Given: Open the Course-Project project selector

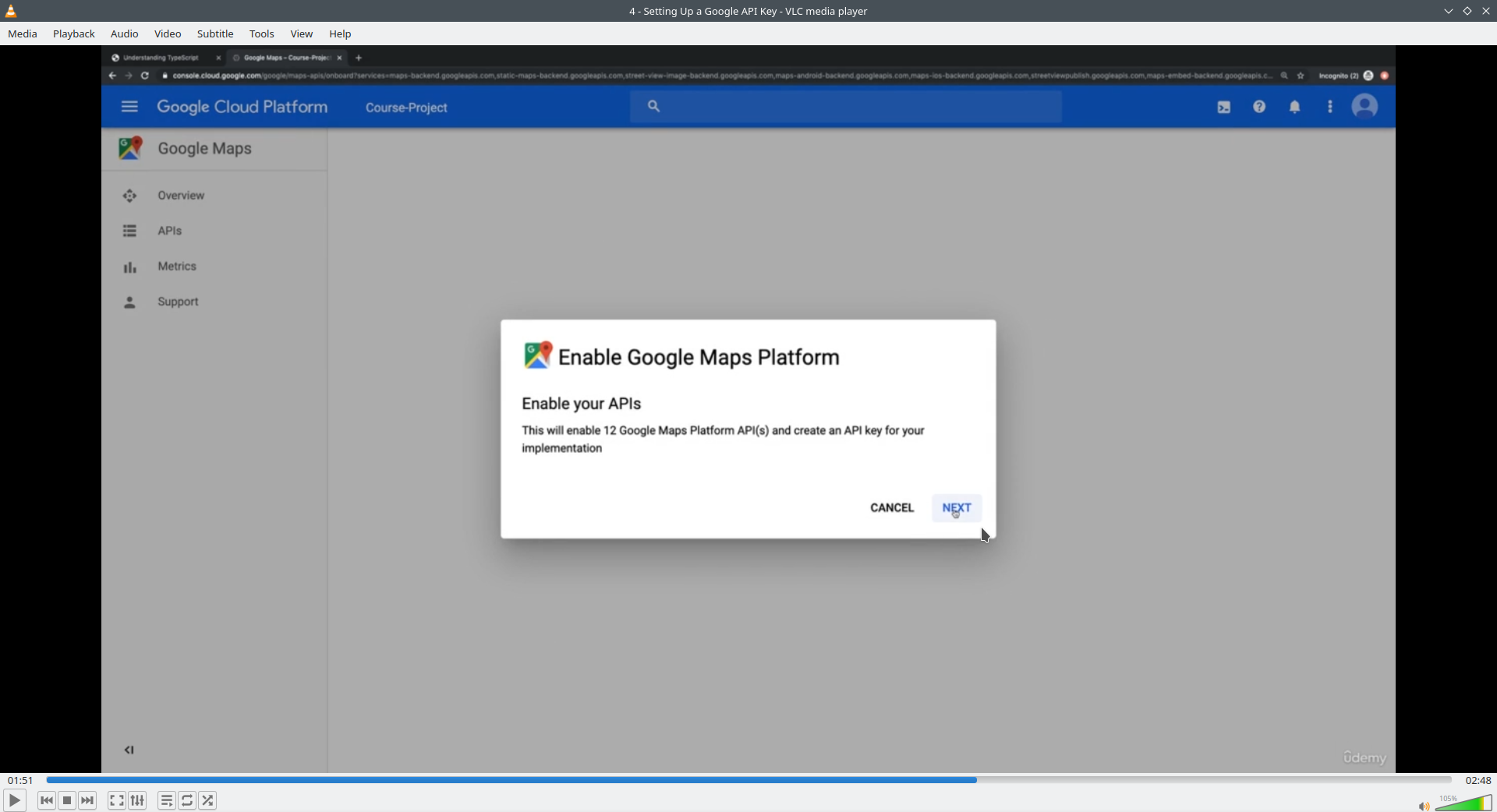Looking at the screenshot, I should (406, 108).
